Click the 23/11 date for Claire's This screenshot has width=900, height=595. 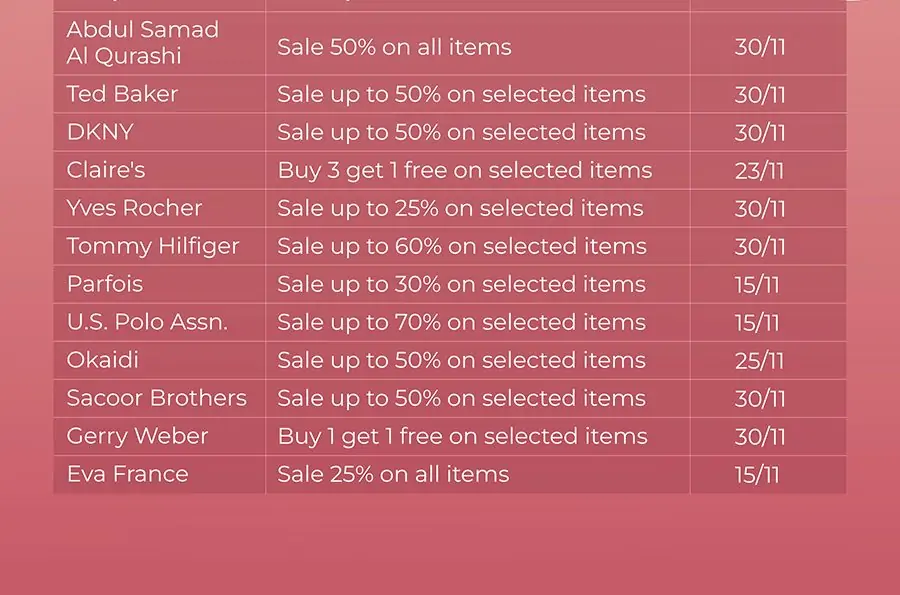coord(759,171)
